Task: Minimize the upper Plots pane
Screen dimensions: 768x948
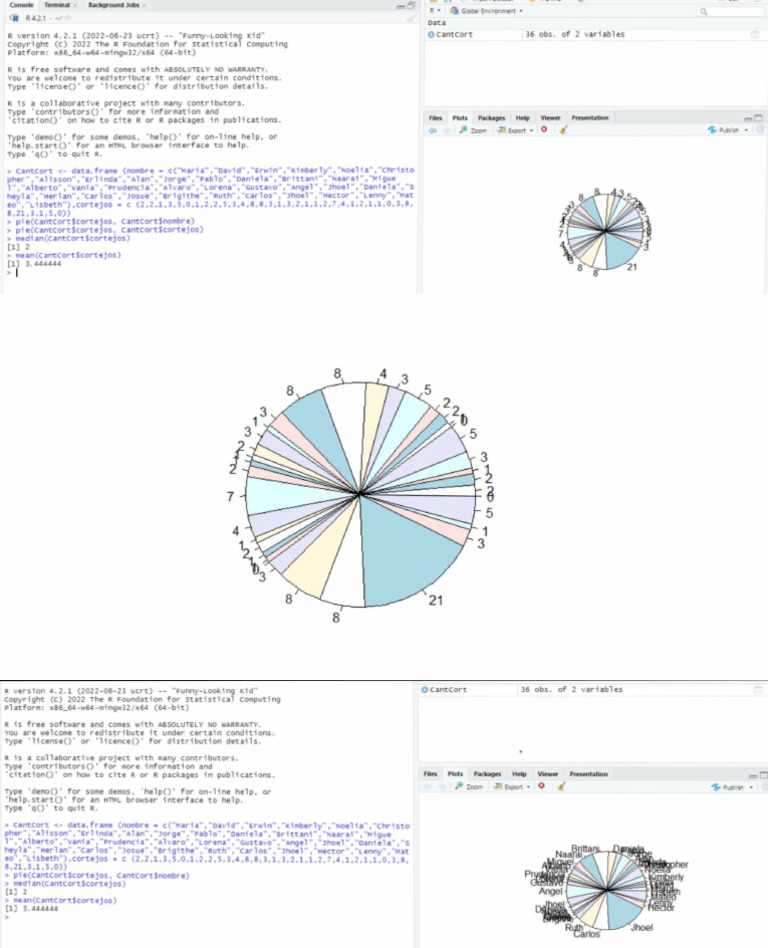Action: [x=748, y=118]
